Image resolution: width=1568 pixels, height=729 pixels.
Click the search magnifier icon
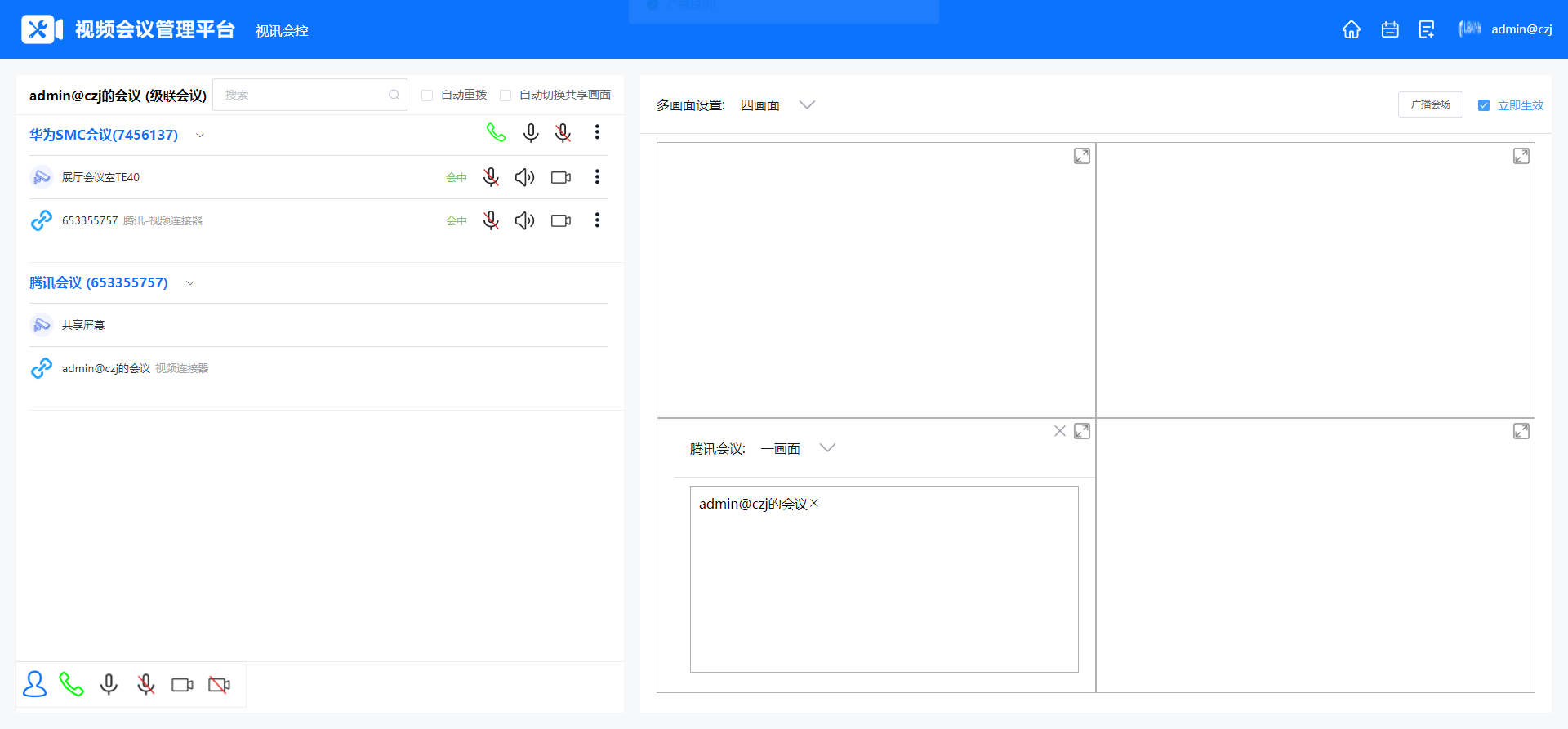(394, 95)
